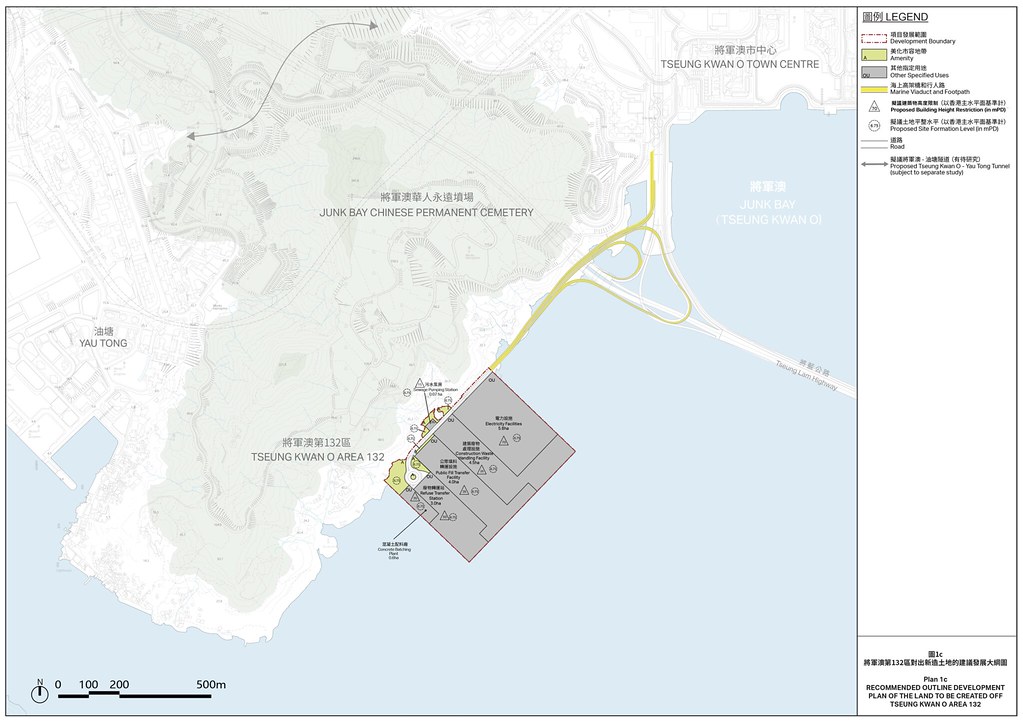The width and height of the screenshot is (1023, 721).
Task: Click the Proposed Building Height Restriction legend text
Action: click(948, 110)
